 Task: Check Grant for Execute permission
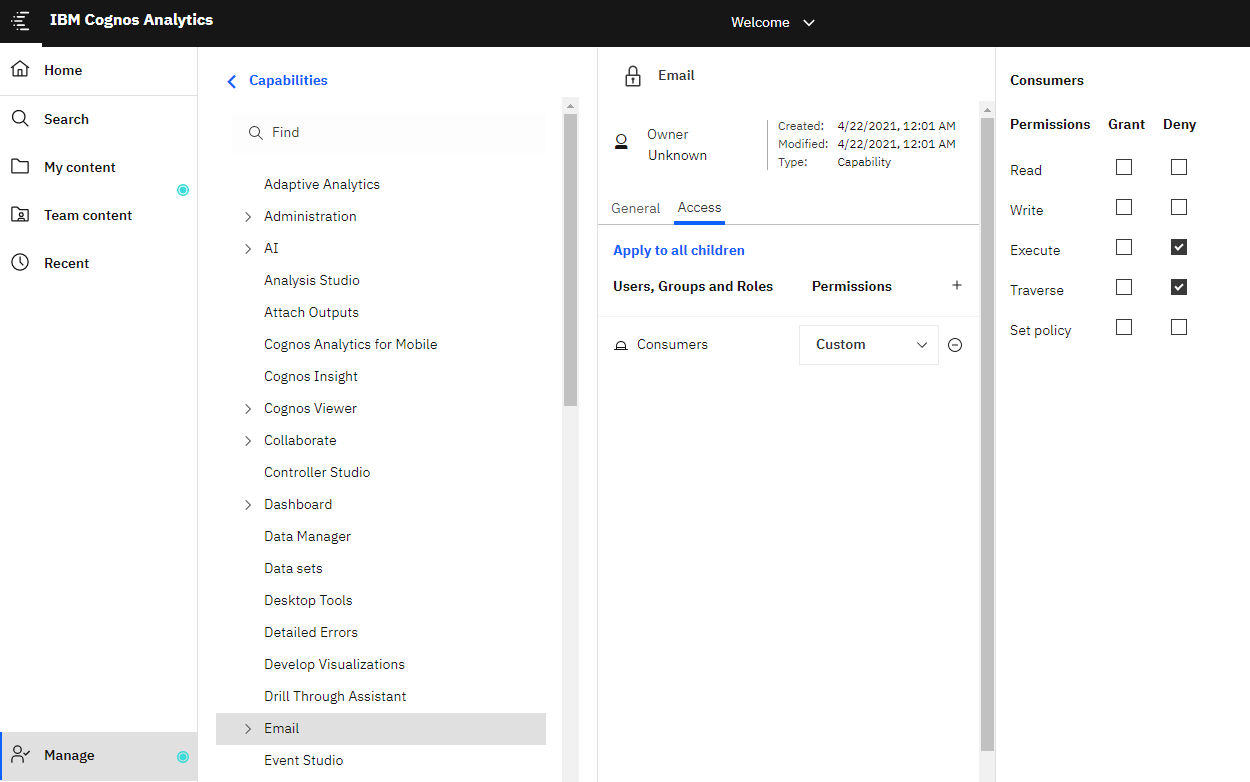[x=1124, y=247]
